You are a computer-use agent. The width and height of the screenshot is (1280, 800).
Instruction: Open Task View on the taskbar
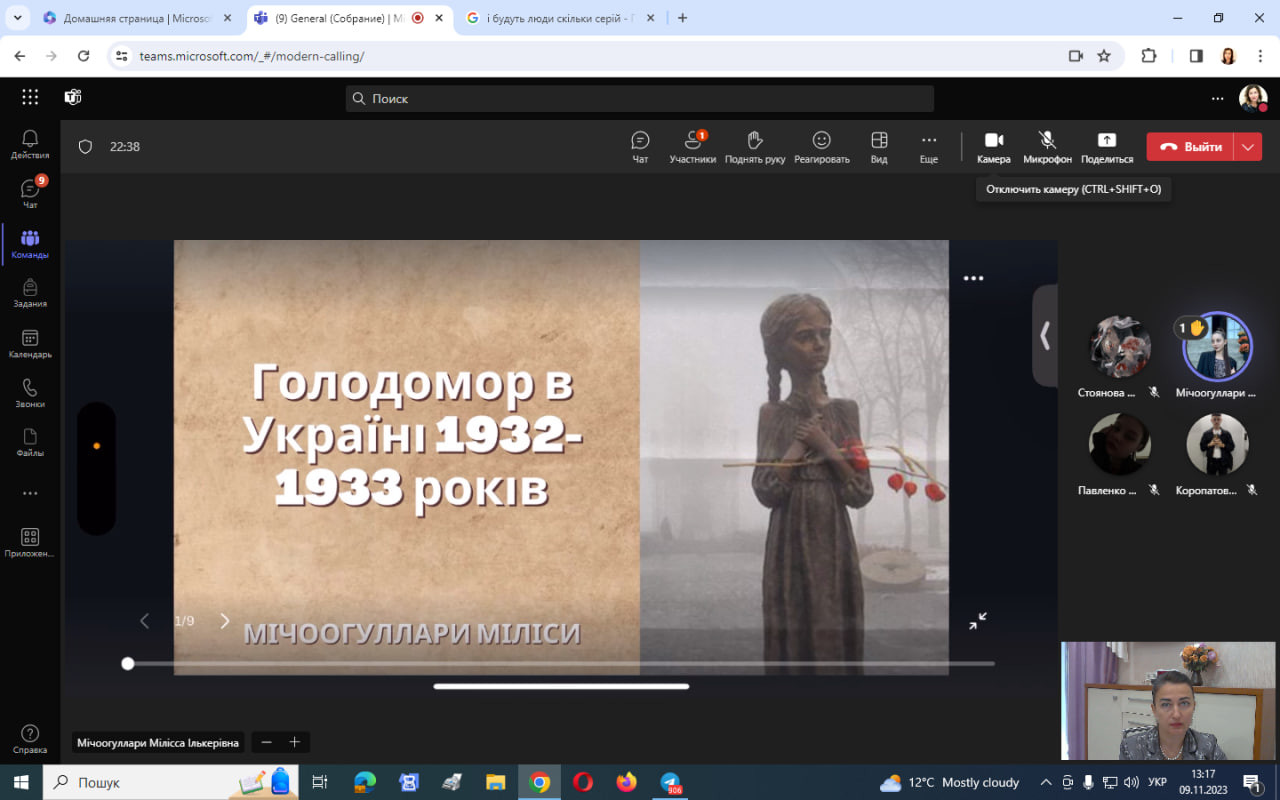pos(320,782)
